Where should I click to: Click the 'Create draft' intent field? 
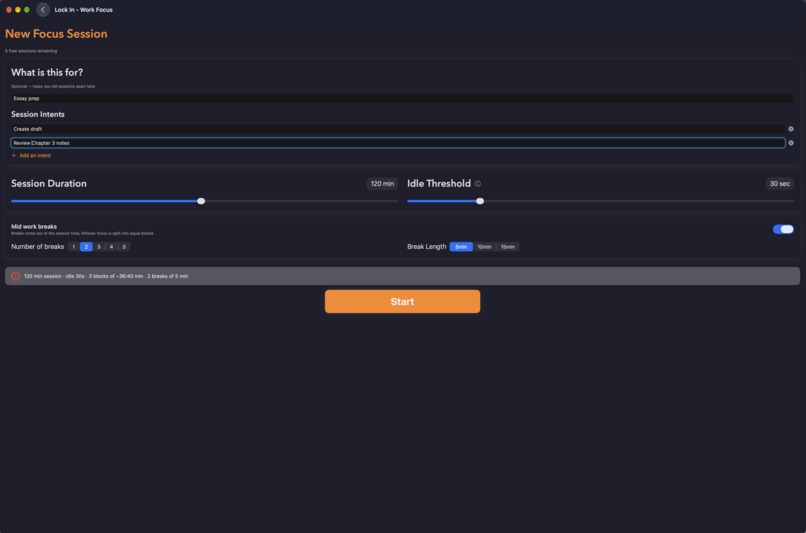pos(398,129)
